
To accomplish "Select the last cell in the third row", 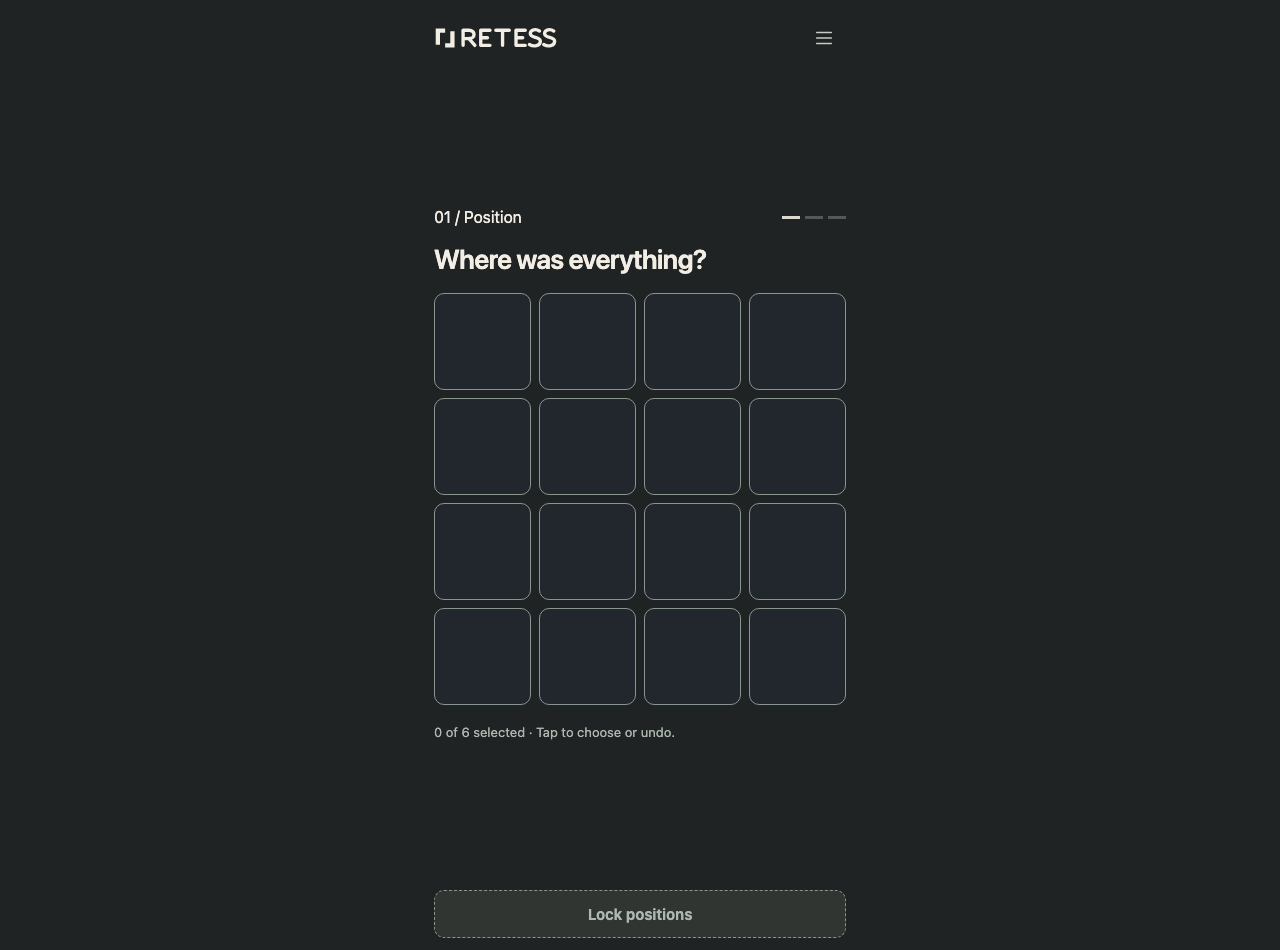I will [797, 551].
